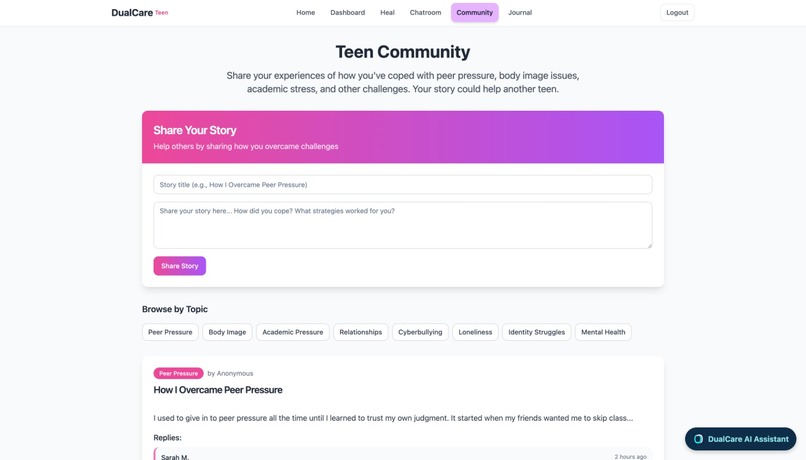Navigate to the Heal section
The image size is (806, 460).
click(x=387, y=12)
